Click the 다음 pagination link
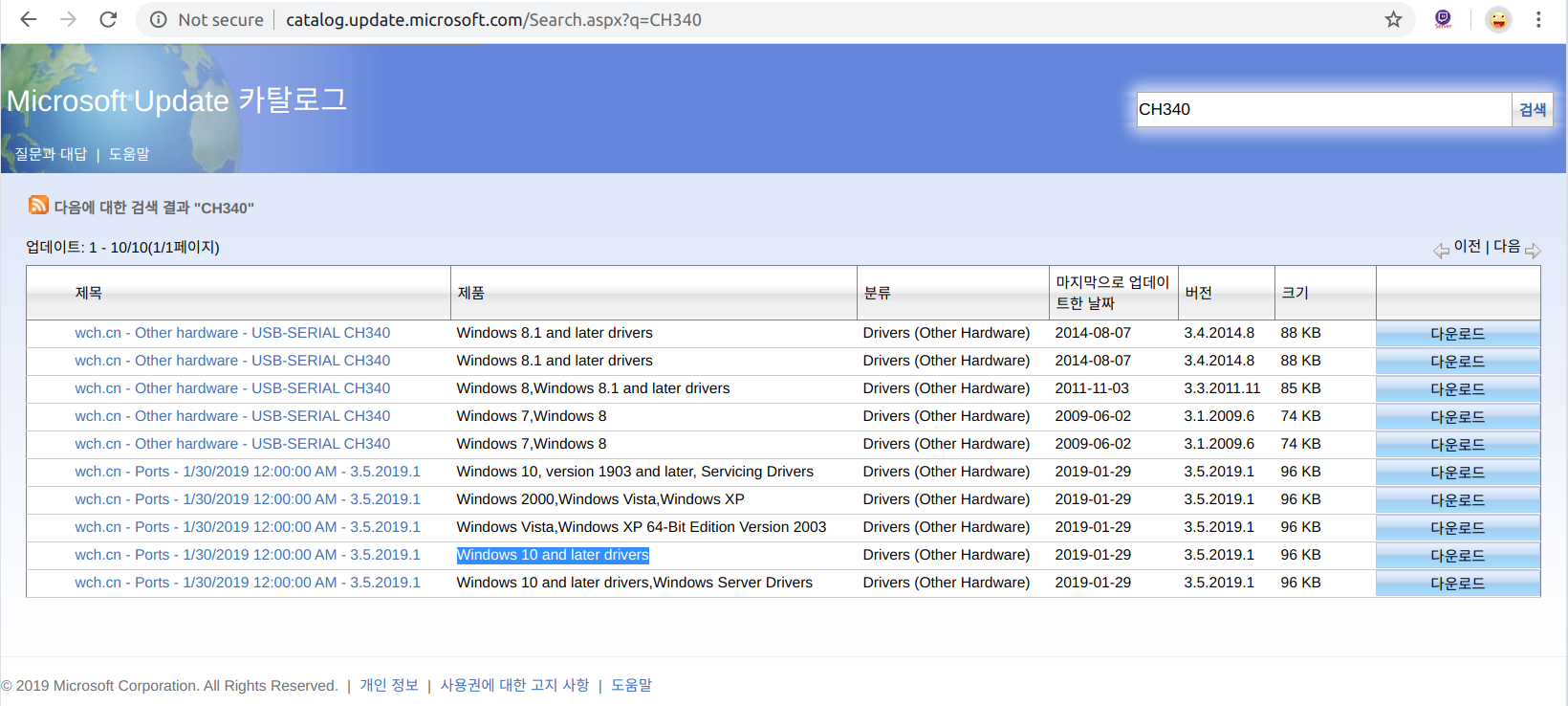This screenshot has height=706, width=1568. pyautogui.click(x=1507, y=246)
